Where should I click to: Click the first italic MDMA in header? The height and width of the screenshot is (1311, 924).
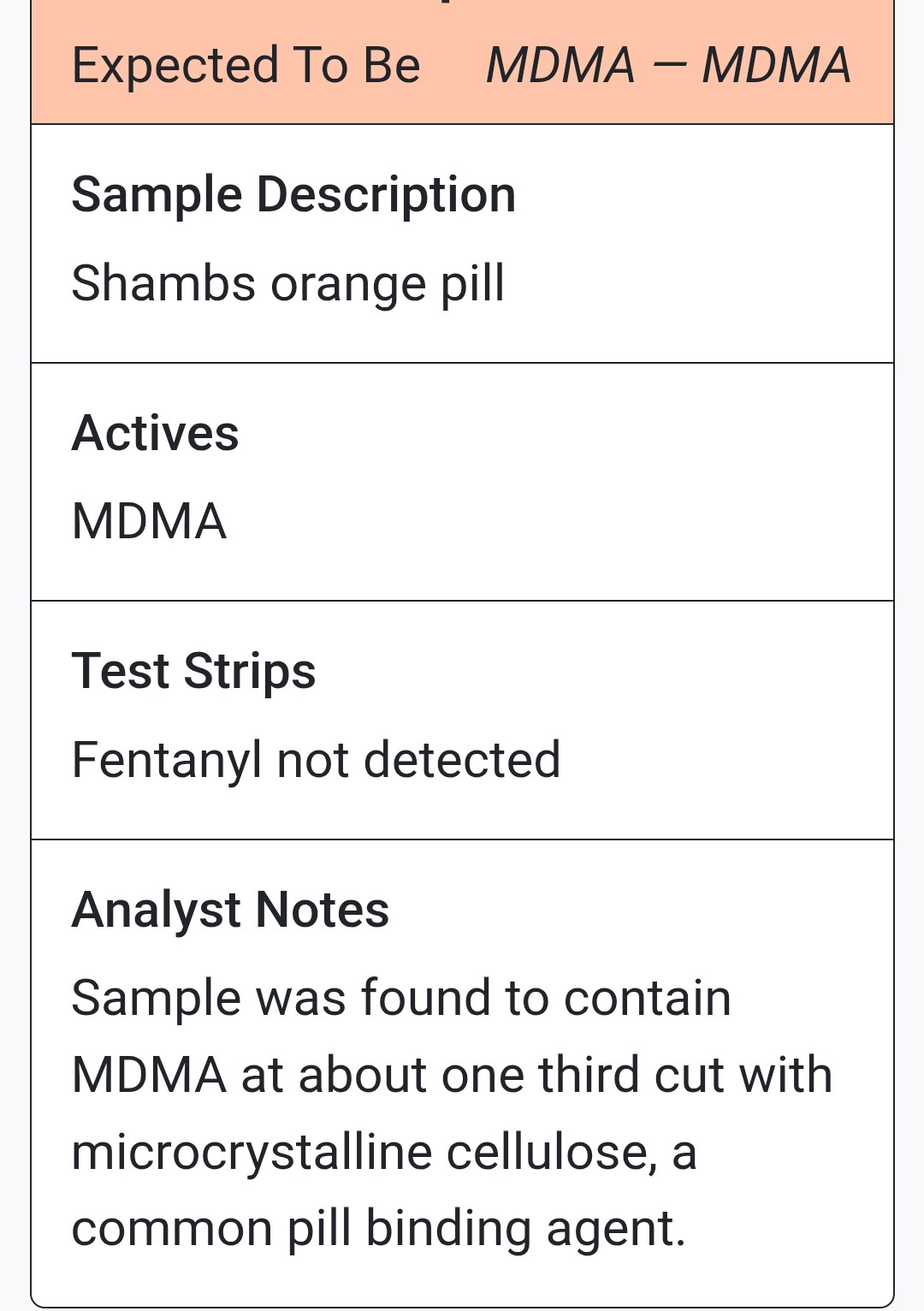click(560, 66)
